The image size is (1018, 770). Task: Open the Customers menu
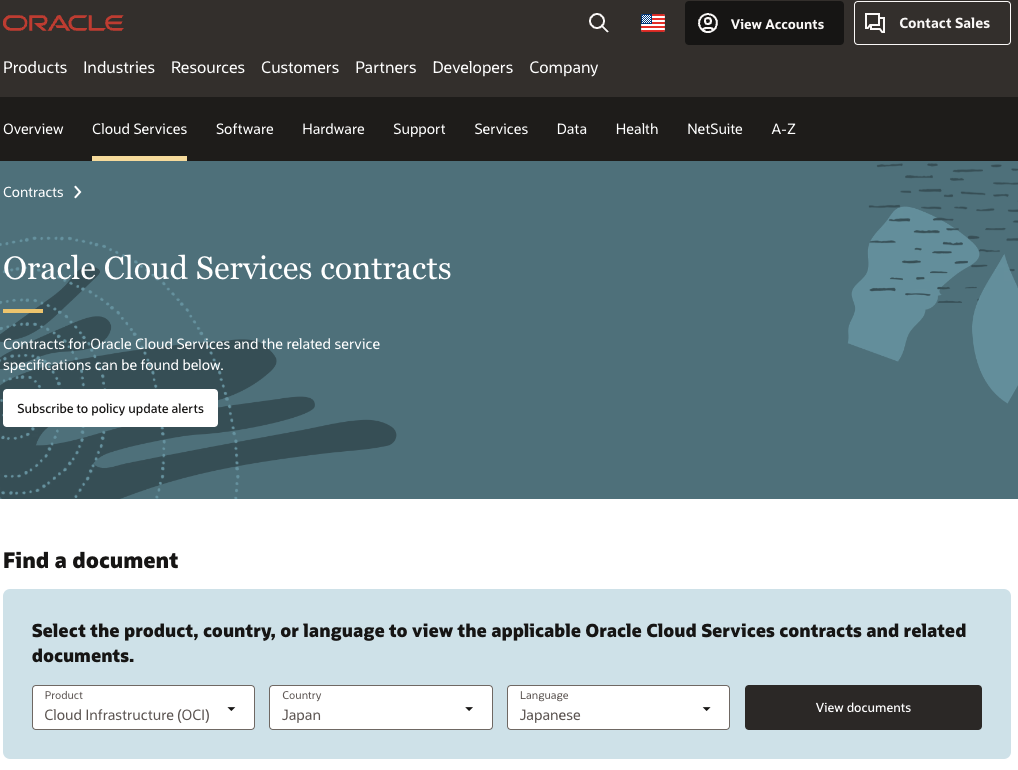click(x=300, y=68)
